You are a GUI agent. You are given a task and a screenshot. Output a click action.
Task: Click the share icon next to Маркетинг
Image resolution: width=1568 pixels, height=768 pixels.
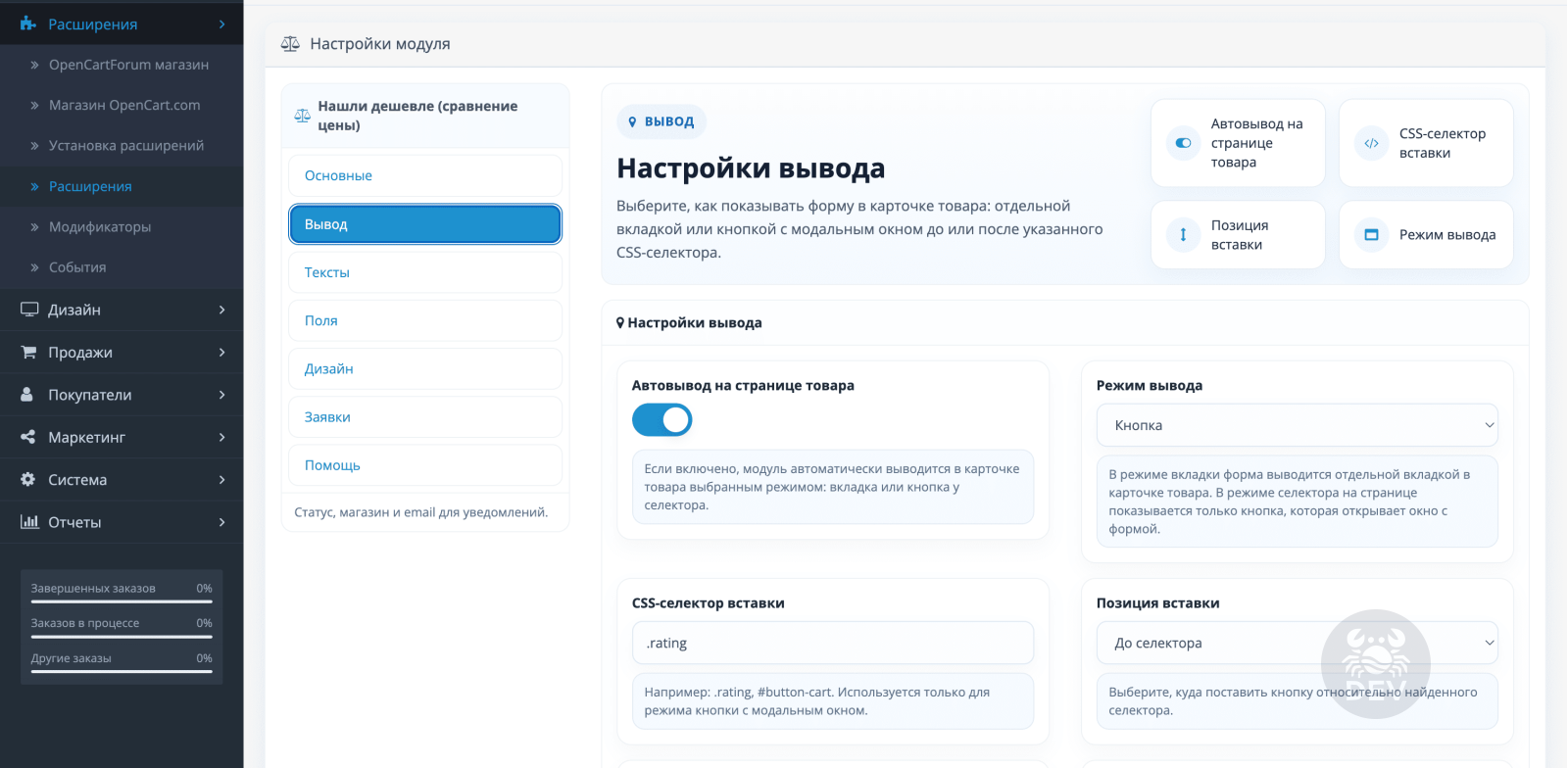pyautogui.click(x=28, y=437)
